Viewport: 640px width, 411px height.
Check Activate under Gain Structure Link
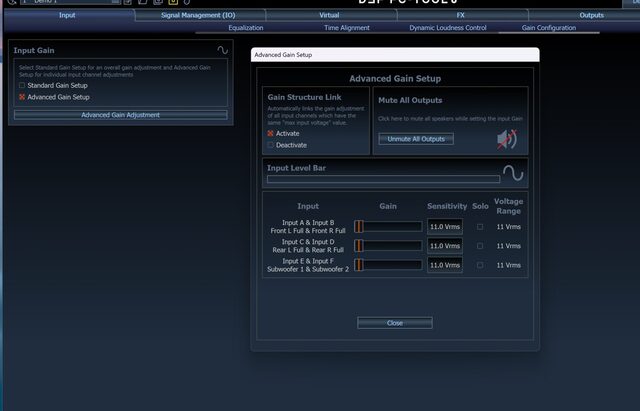270,133
